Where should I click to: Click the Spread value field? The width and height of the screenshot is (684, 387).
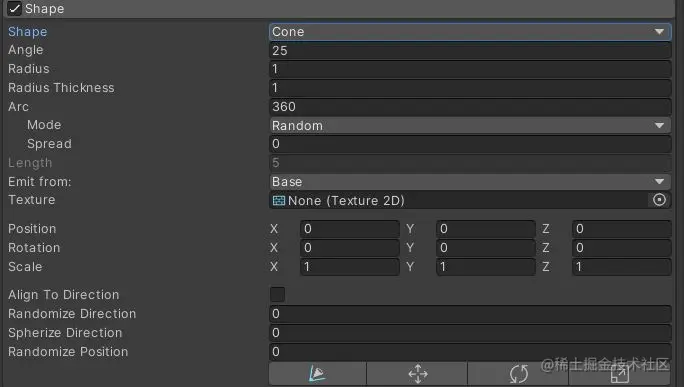(470, 144)
